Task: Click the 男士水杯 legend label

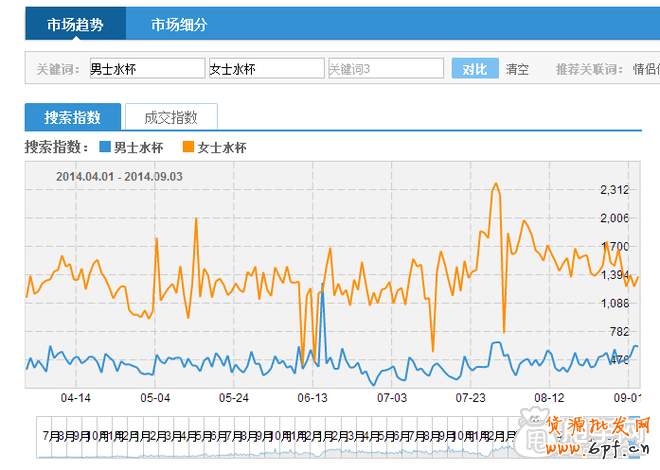Action: click(x=138, y=148)
